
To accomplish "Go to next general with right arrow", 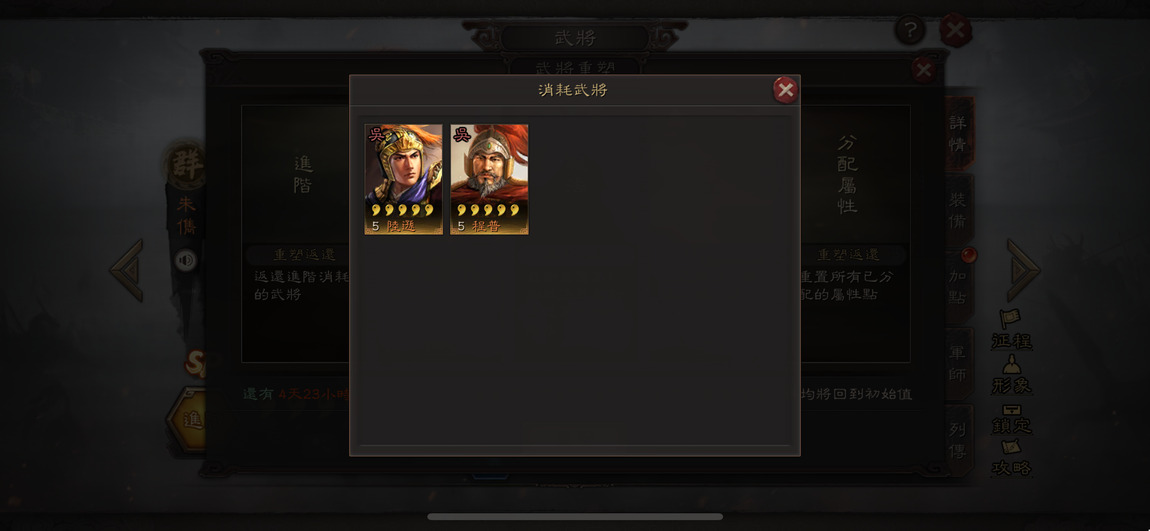I will 1023,270.
